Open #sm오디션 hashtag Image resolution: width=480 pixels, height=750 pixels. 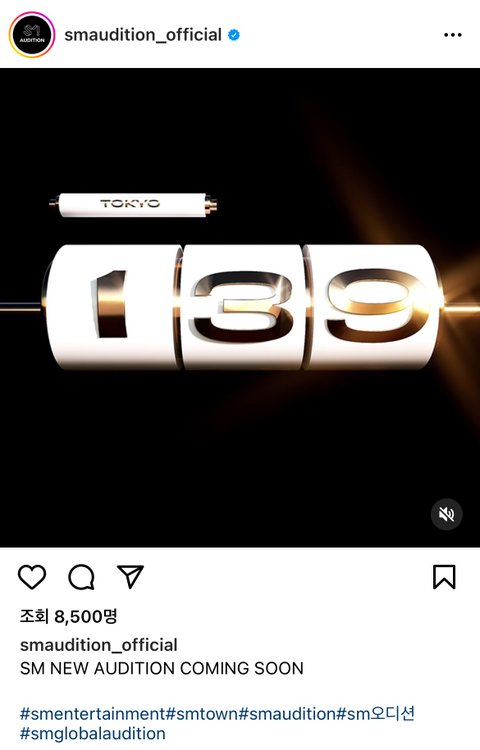(376, 714)
